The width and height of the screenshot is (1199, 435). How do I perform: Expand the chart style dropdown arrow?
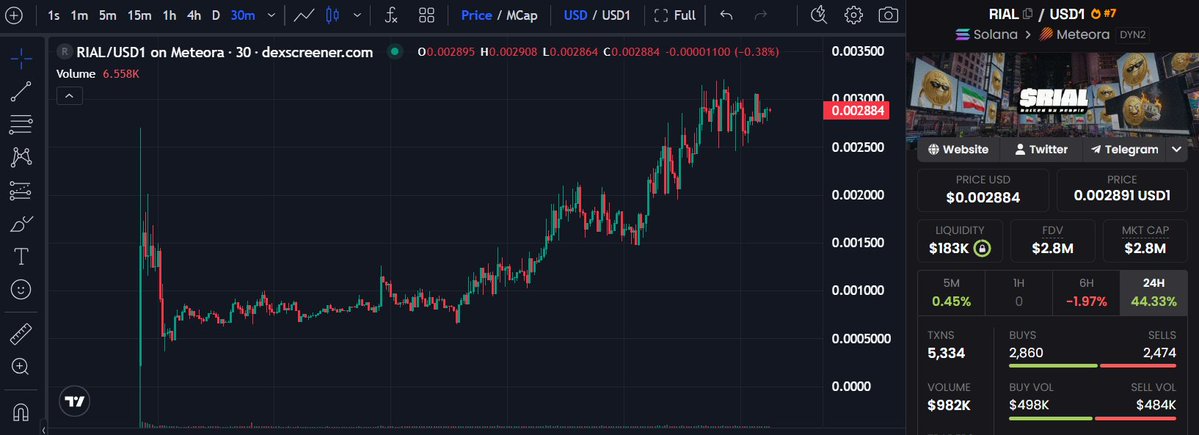[x=357, y=15]
